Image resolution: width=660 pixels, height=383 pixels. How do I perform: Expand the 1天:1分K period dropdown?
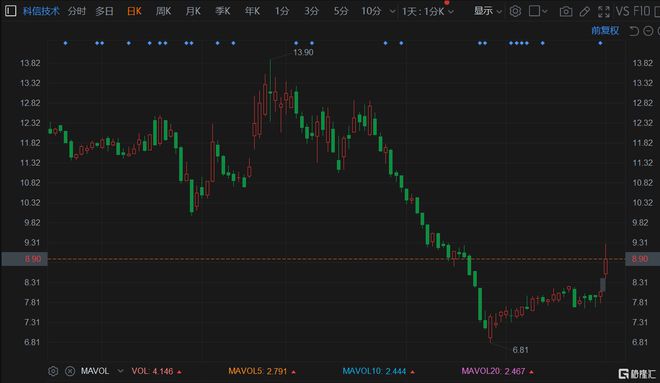tap(428, 11)
